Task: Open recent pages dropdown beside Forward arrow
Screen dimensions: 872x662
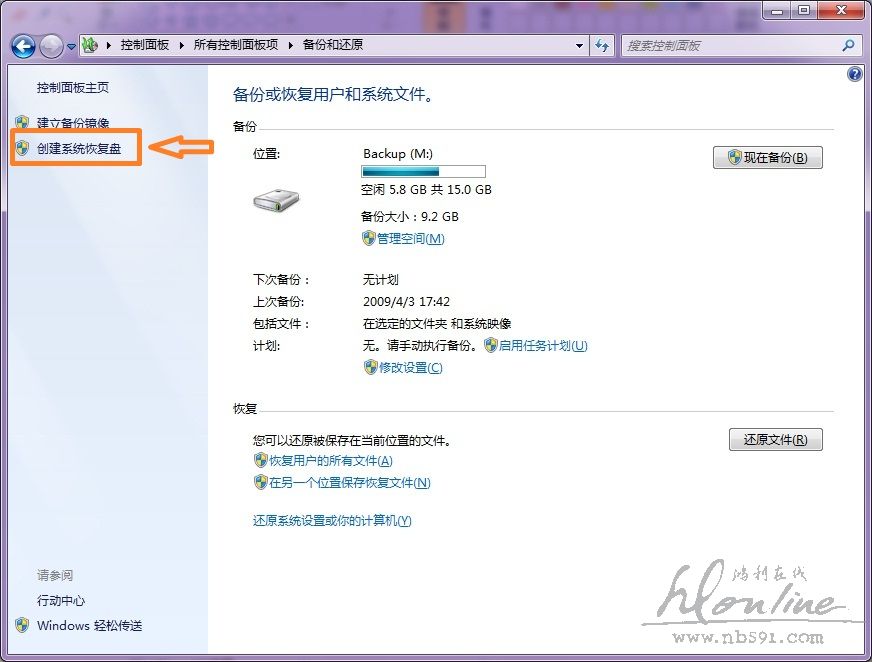Action: [71, 47]
